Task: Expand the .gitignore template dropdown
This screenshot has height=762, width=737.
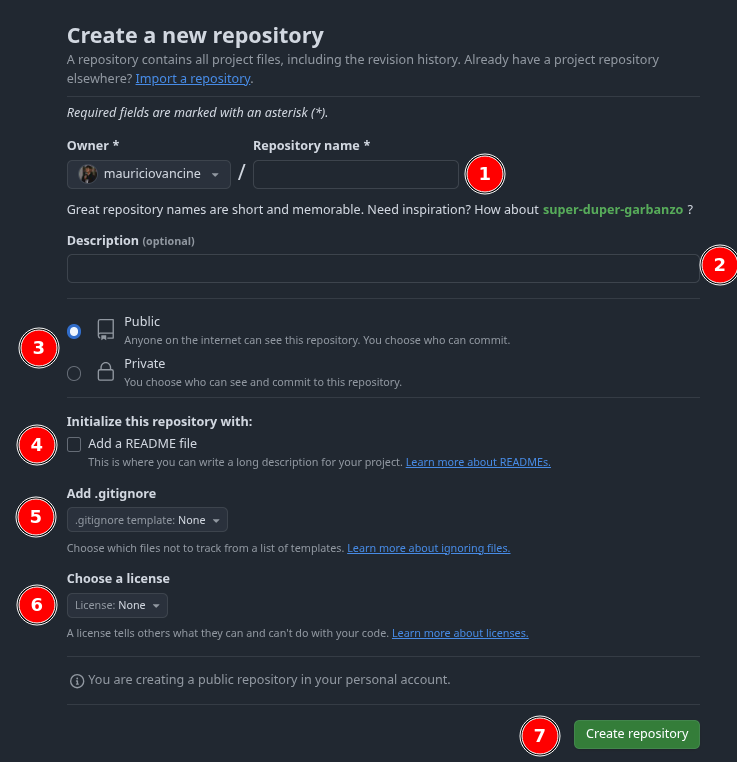Action: (147, 520)
